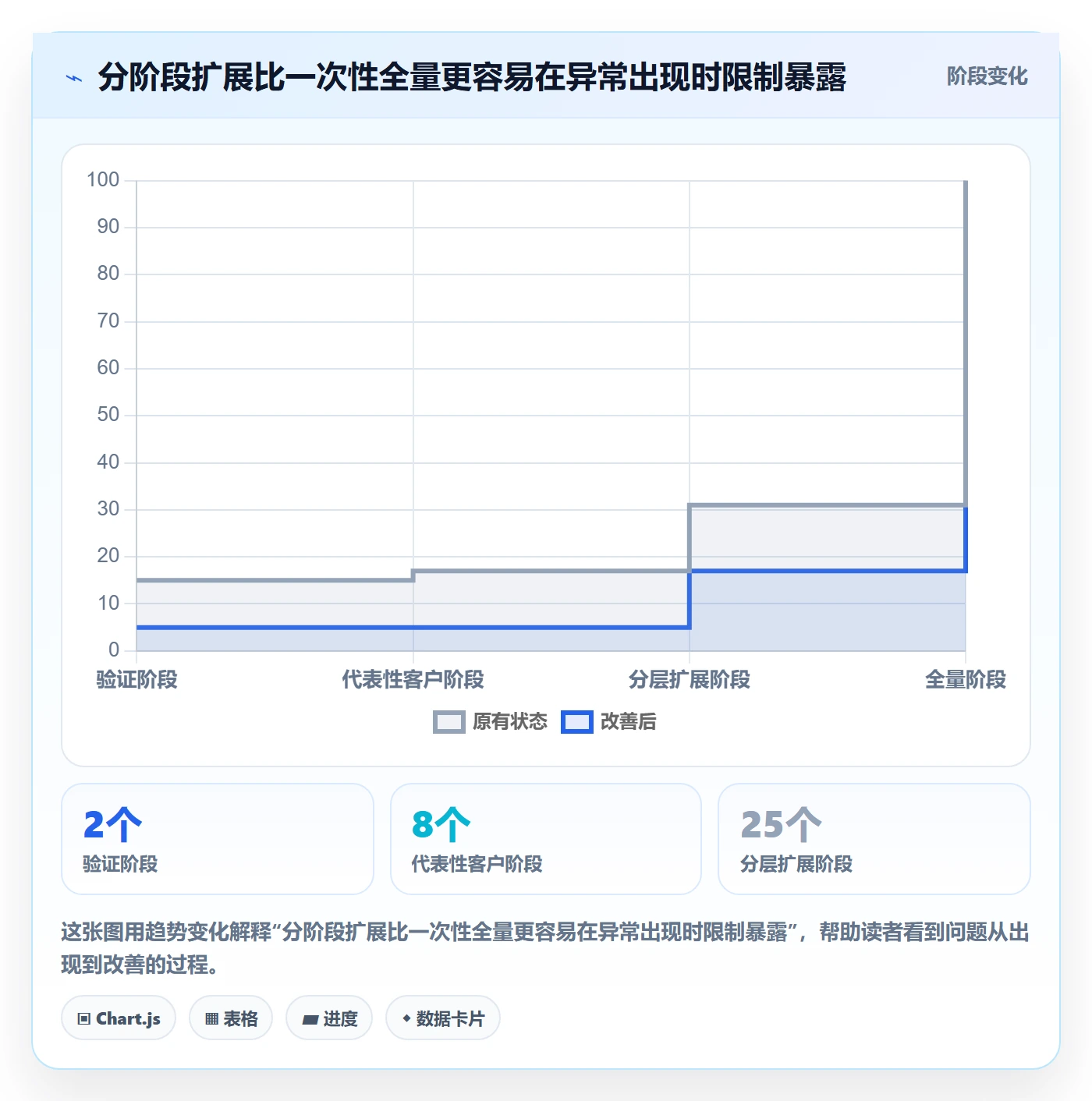Select the 进度 tag chip
The height and width of the screenshot is (1101, 1092).
point(329,1018)
